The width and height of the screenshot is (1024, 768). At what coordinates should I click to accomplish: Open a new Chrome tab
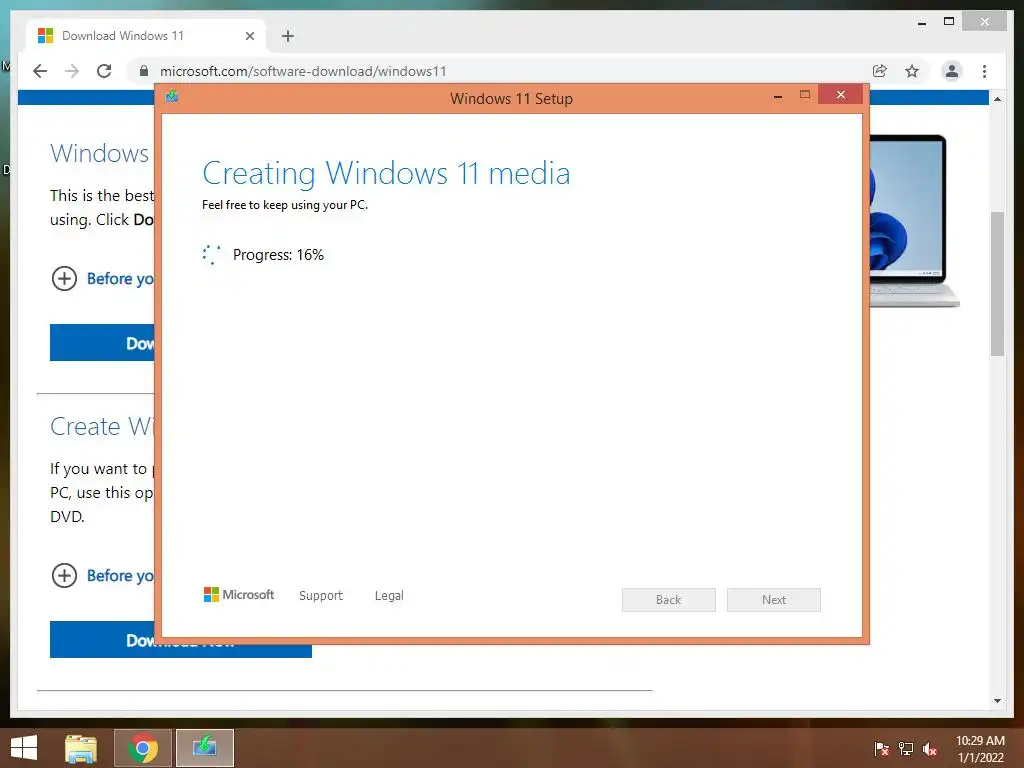[288, 36]
